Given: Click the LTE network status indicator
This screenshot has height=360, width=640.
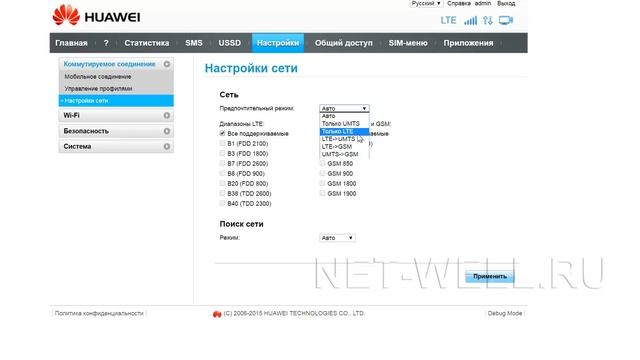Looking at the screenshot, I should pos(448,20).
